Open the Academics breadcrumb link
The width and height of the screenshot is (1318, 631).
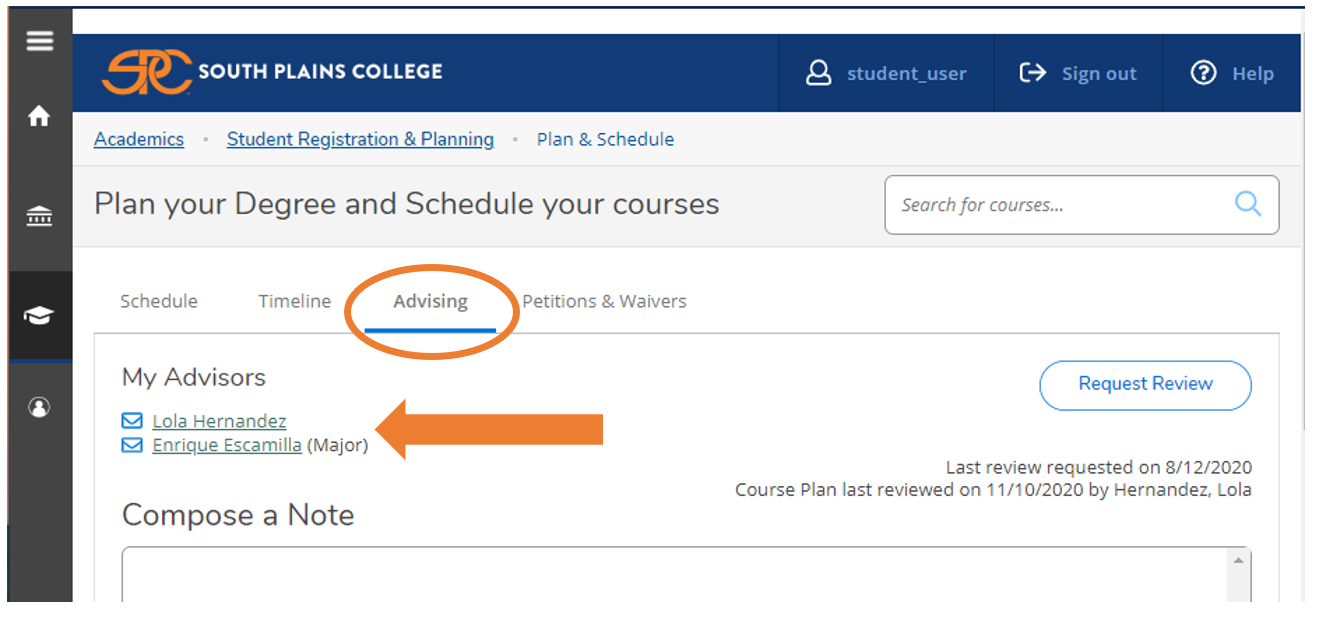pos(139,139)
